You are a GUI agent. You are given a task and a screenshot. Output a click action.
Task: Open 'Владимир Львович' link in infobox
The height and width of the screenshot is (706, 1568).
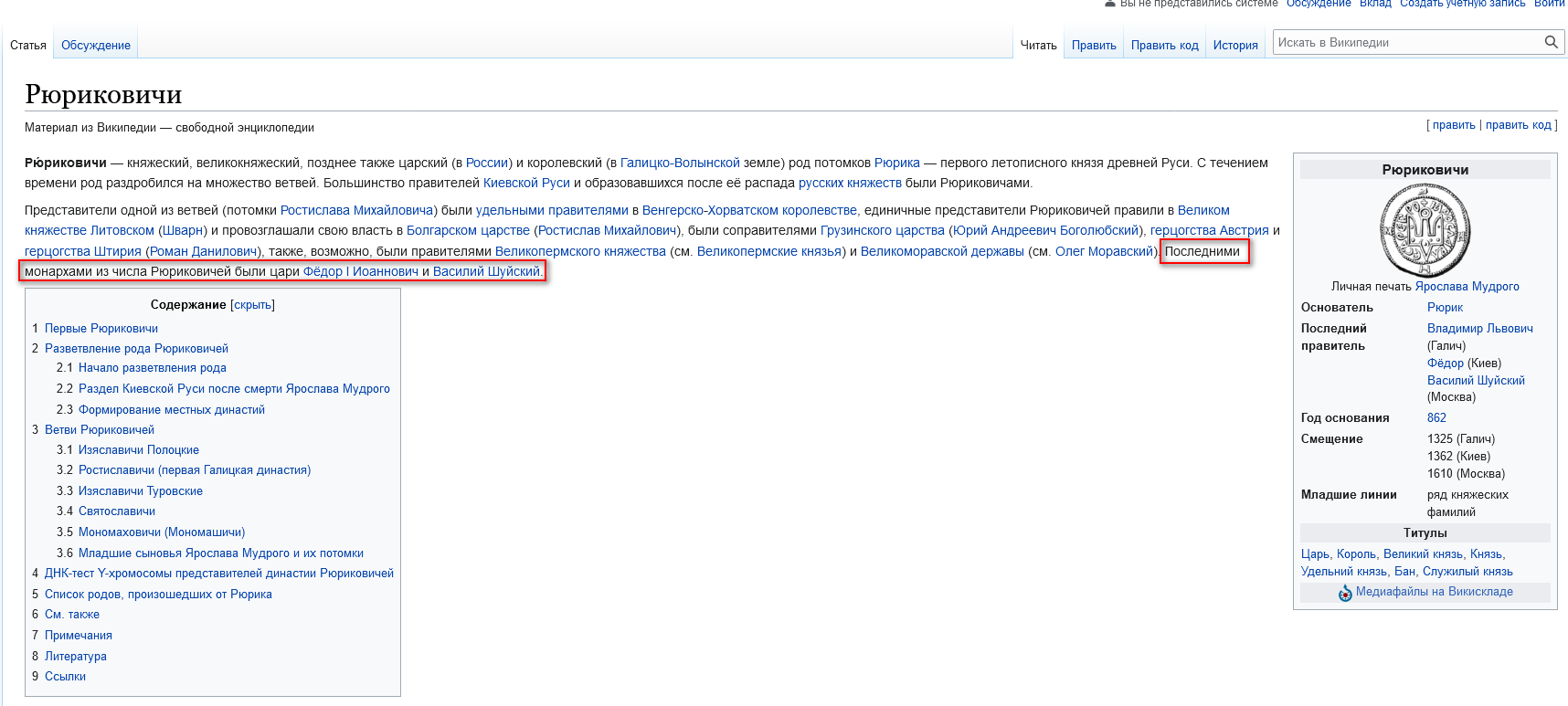click(x=1479, y=329)
